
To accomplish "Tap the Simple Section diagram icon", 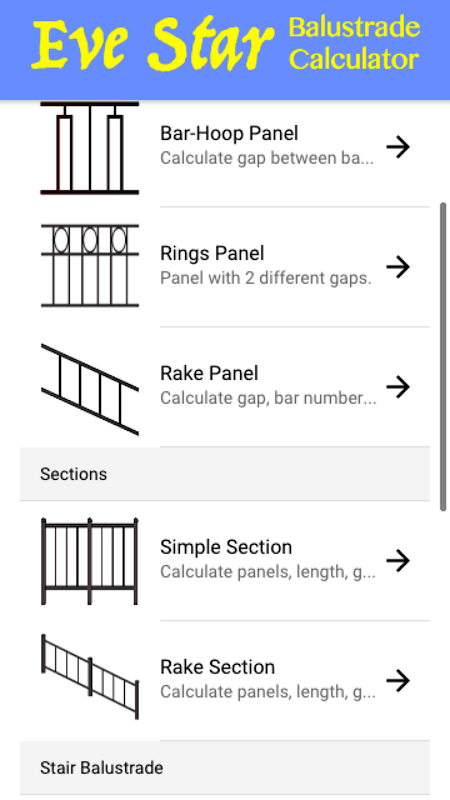I will tap(90, 561).
